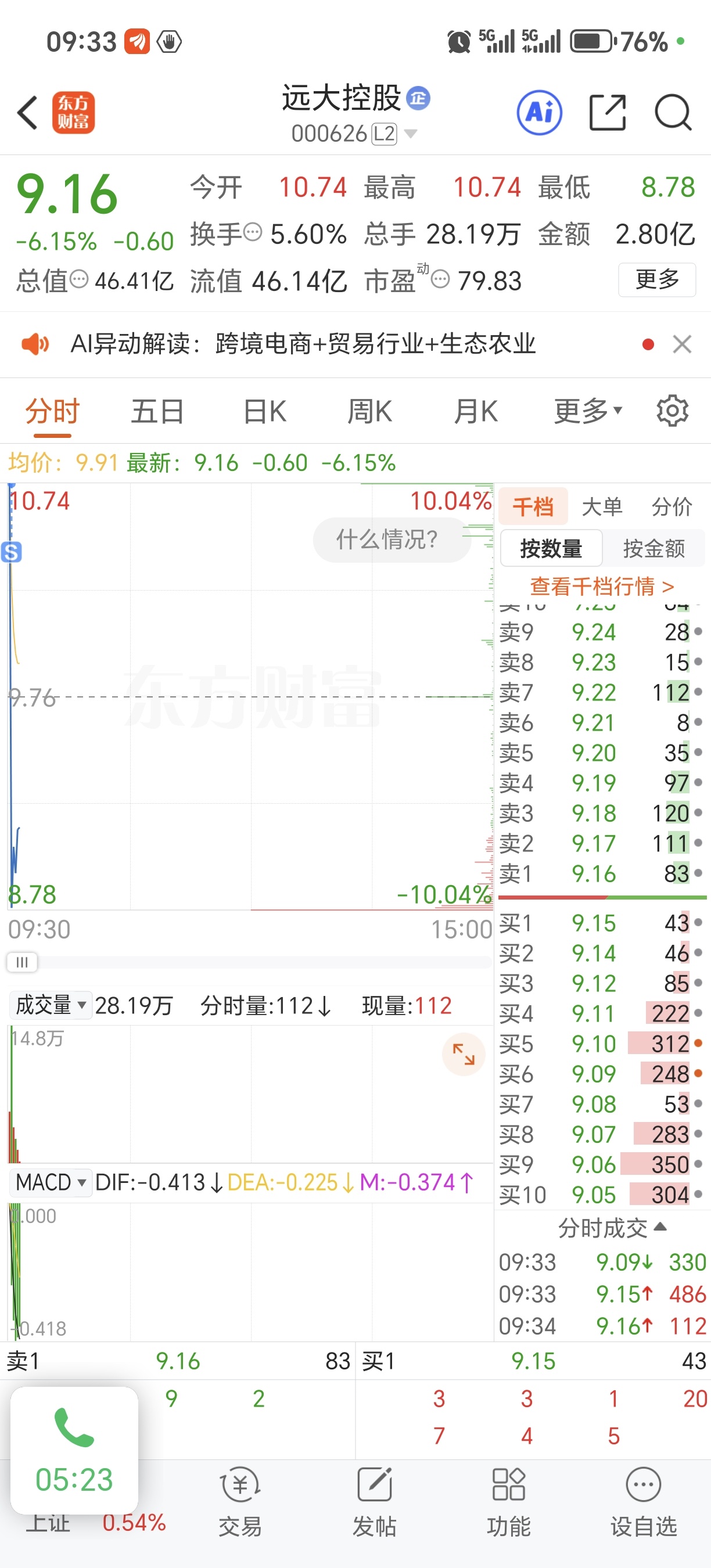Tap the 卖7 9.22 112 row
711x1568 pixels.
pos(602,692)
